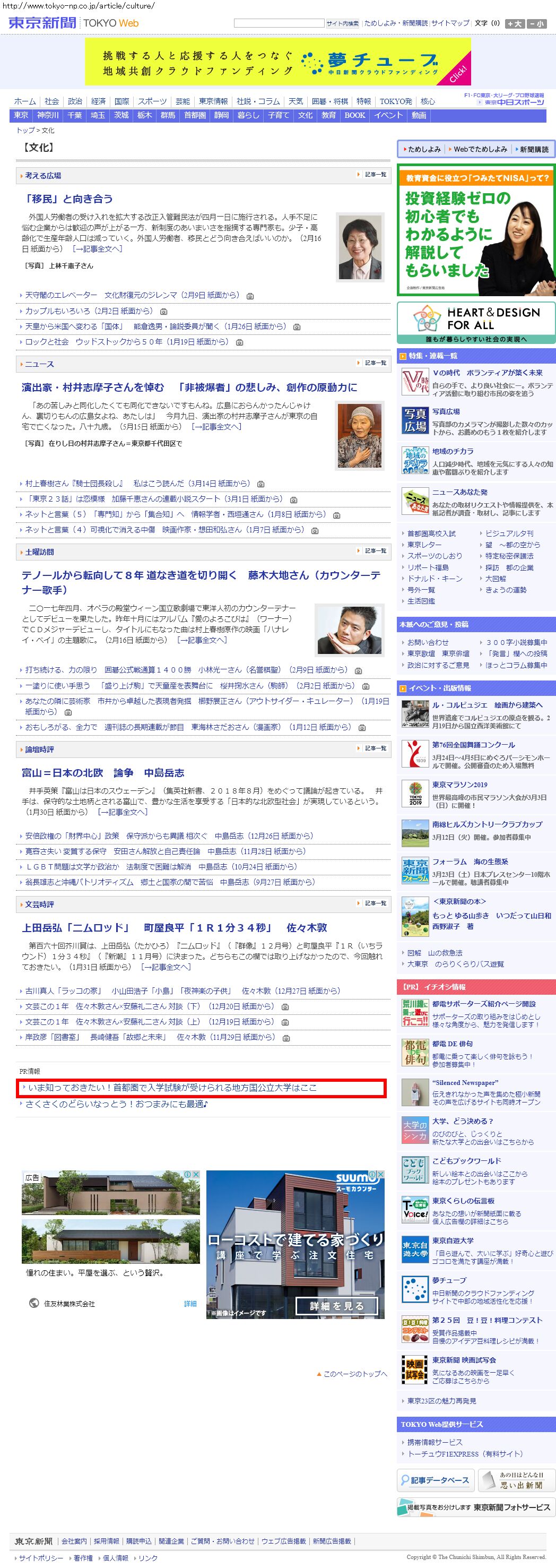Open the 豆!豆!料理コンテスト icon
The image size is (556, 1568).
[x=415, y=1329]
